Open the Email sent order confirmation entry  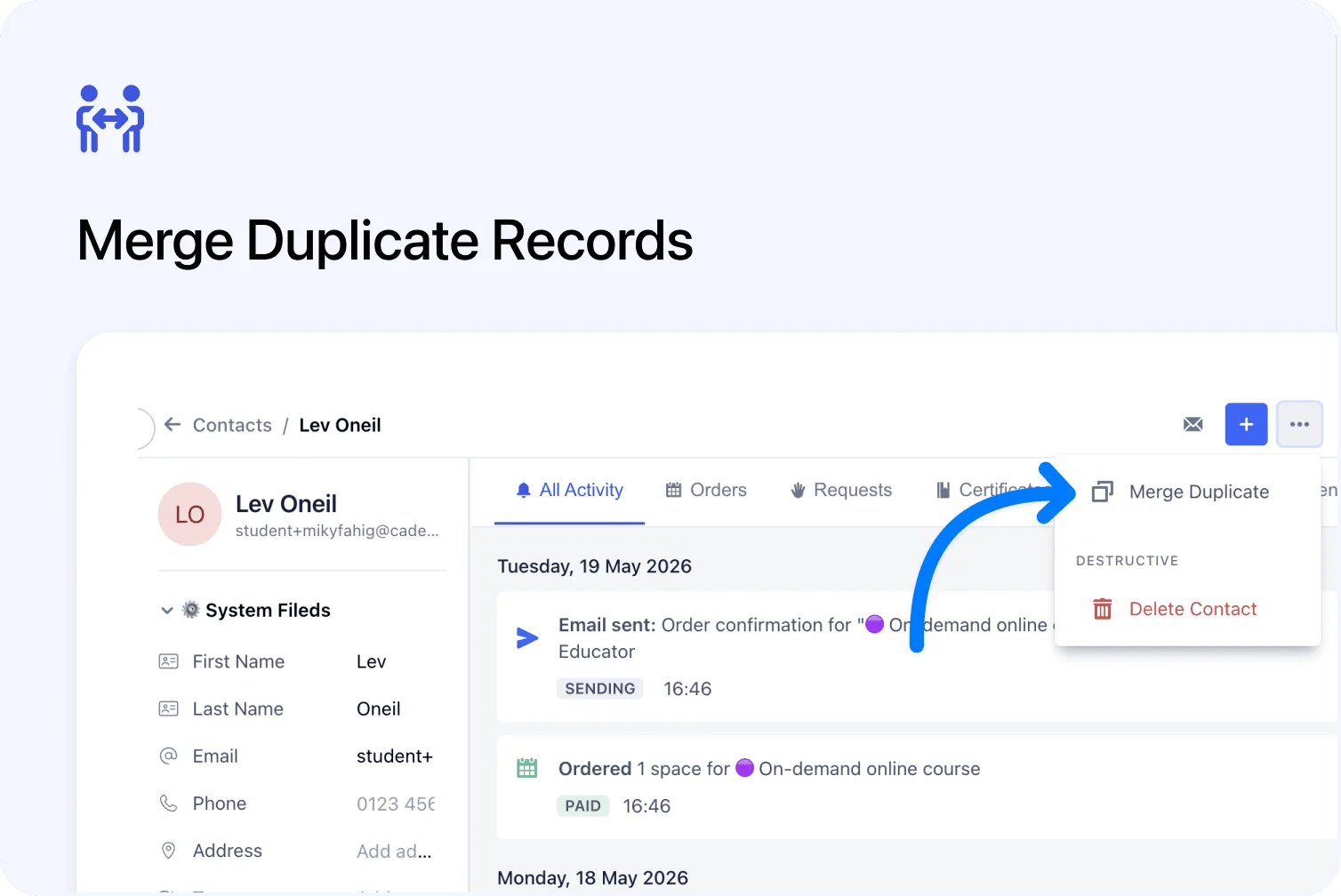click(919, 657)
